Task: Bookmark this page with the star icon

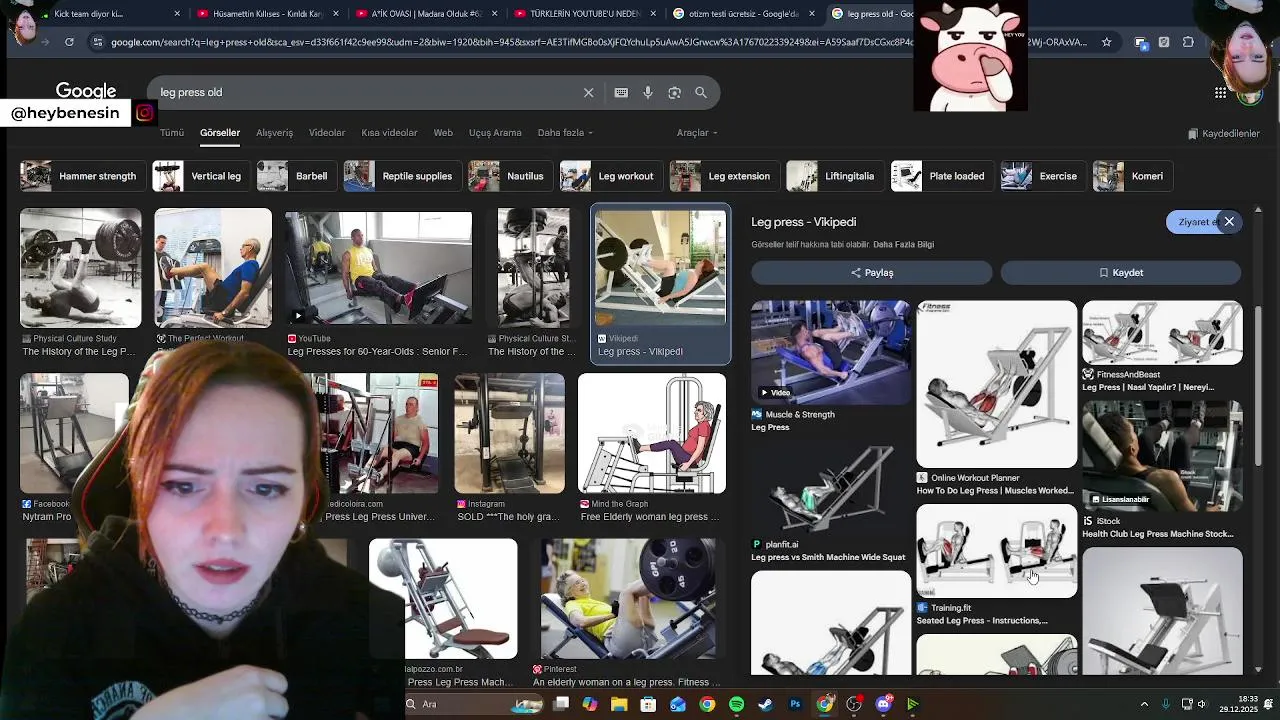Action: coord(1106,42)
